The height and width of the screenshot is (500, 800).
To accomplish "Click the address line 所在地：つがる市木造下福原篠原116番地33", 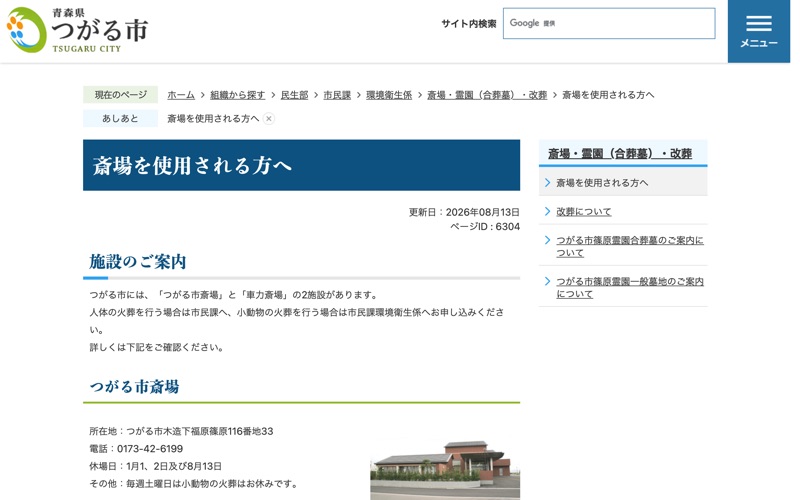I will coord(181,432).
